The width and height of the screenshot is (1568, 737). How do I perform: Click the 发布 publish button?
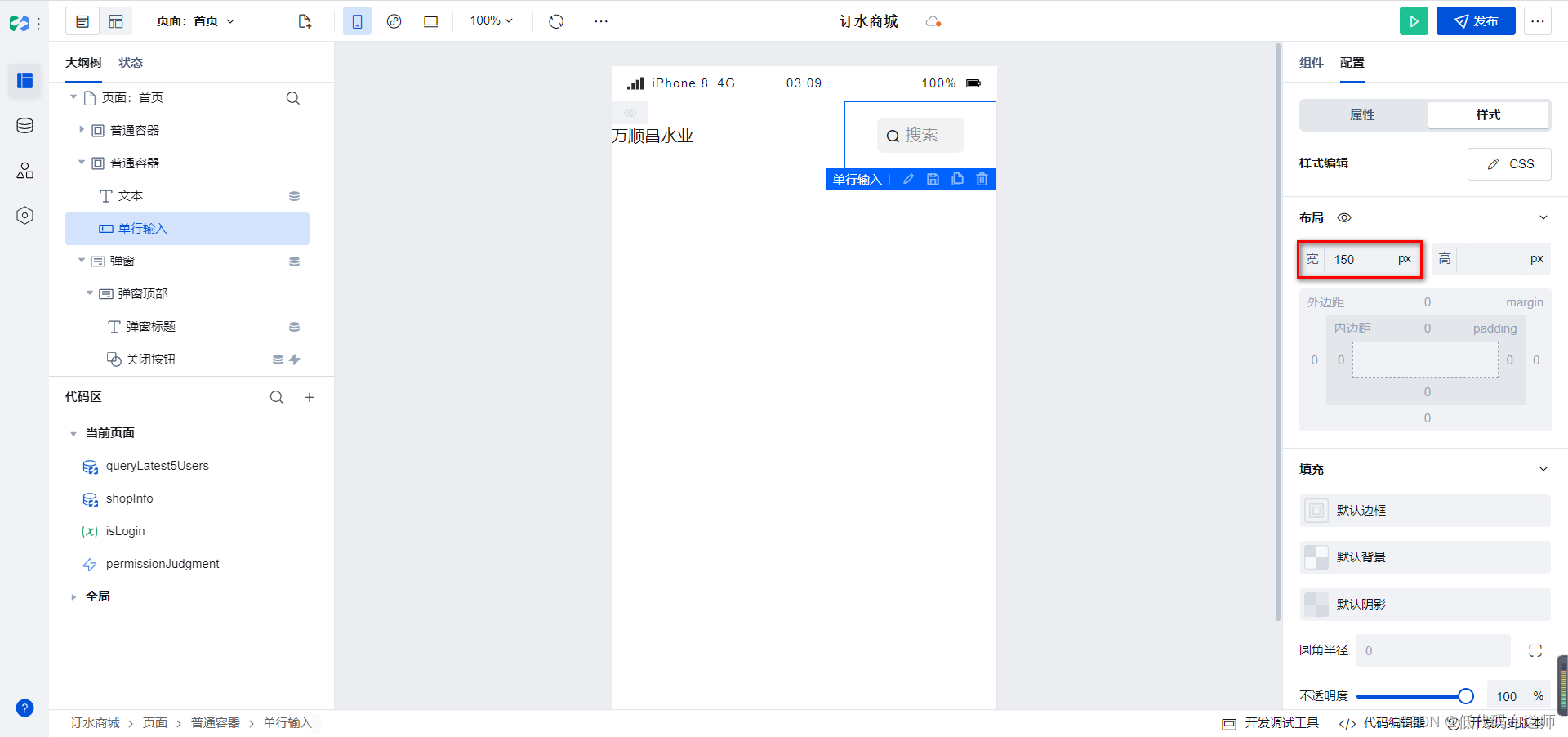pos(1476,21)
